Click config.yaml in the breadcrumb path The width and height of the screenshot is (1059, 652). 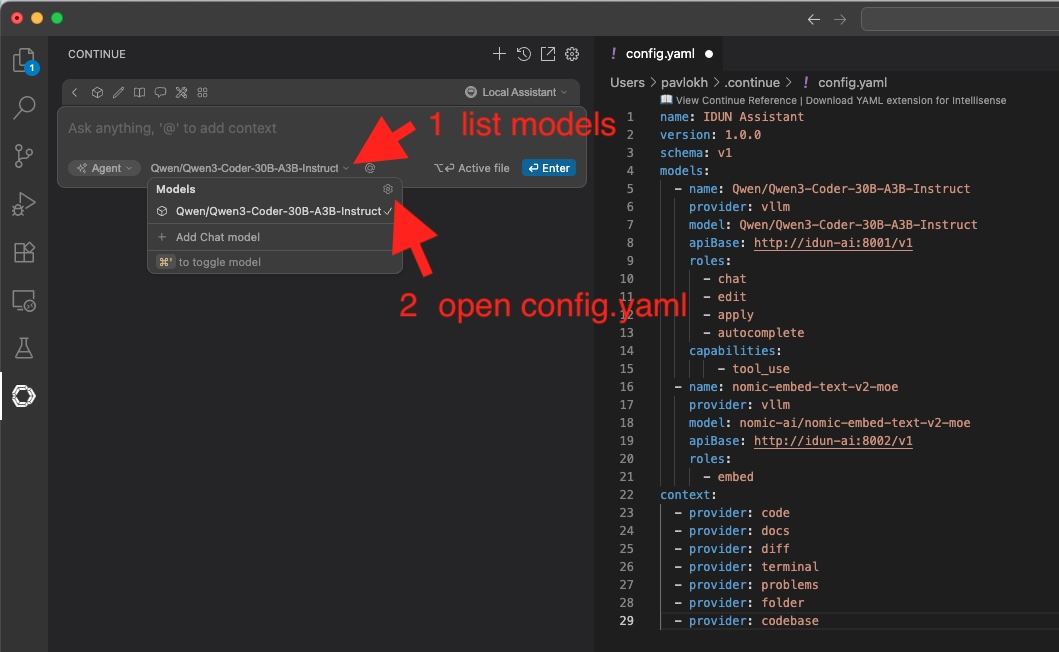click(x=852, y=82)
